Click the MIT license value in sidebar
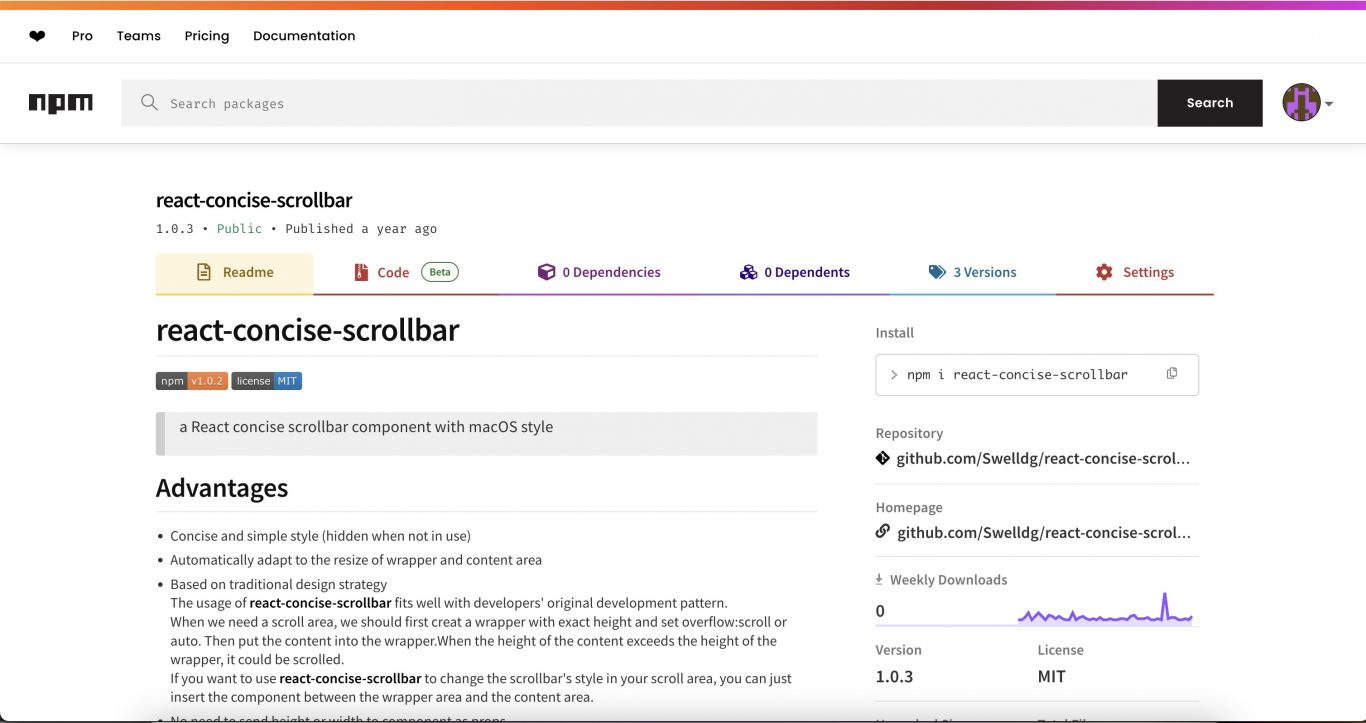Image resolution: width=1366 pixels, height=723 pixels. pos(1052,676)
